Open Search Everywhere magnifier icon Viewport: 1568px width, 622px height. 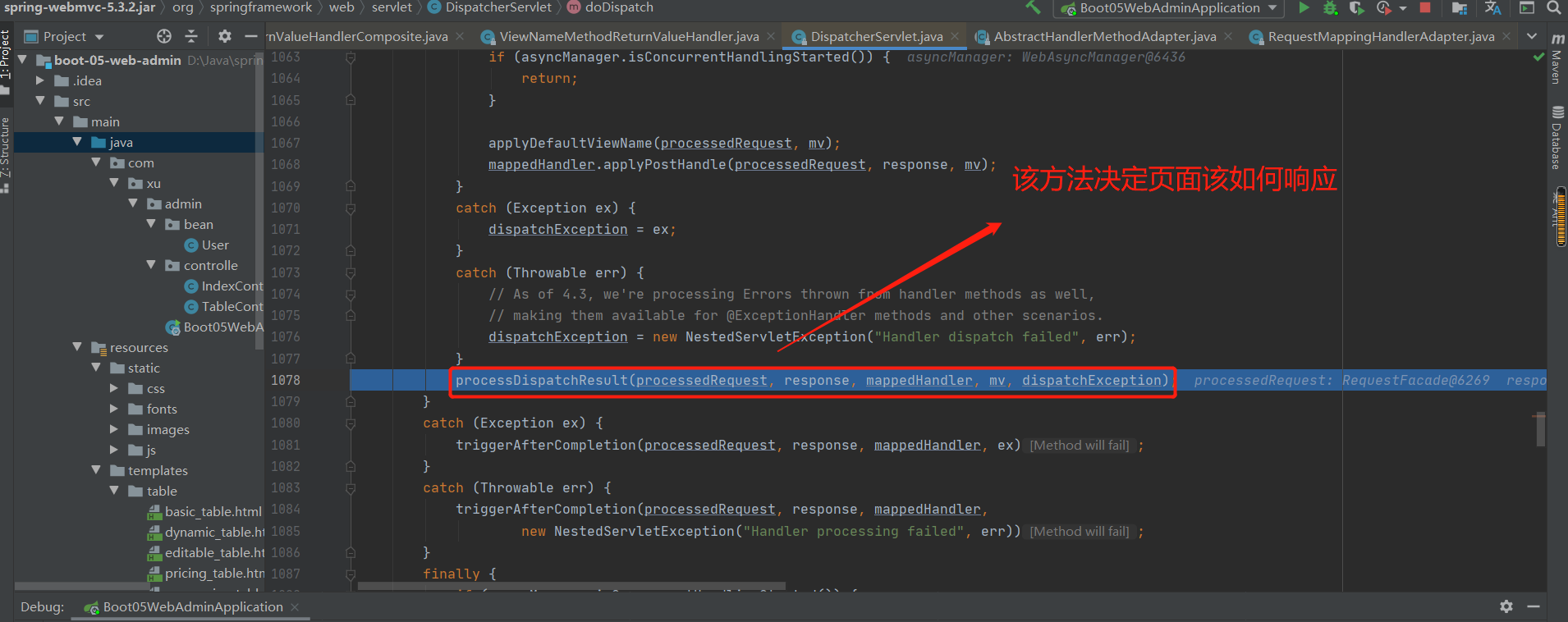[1553, 7]
